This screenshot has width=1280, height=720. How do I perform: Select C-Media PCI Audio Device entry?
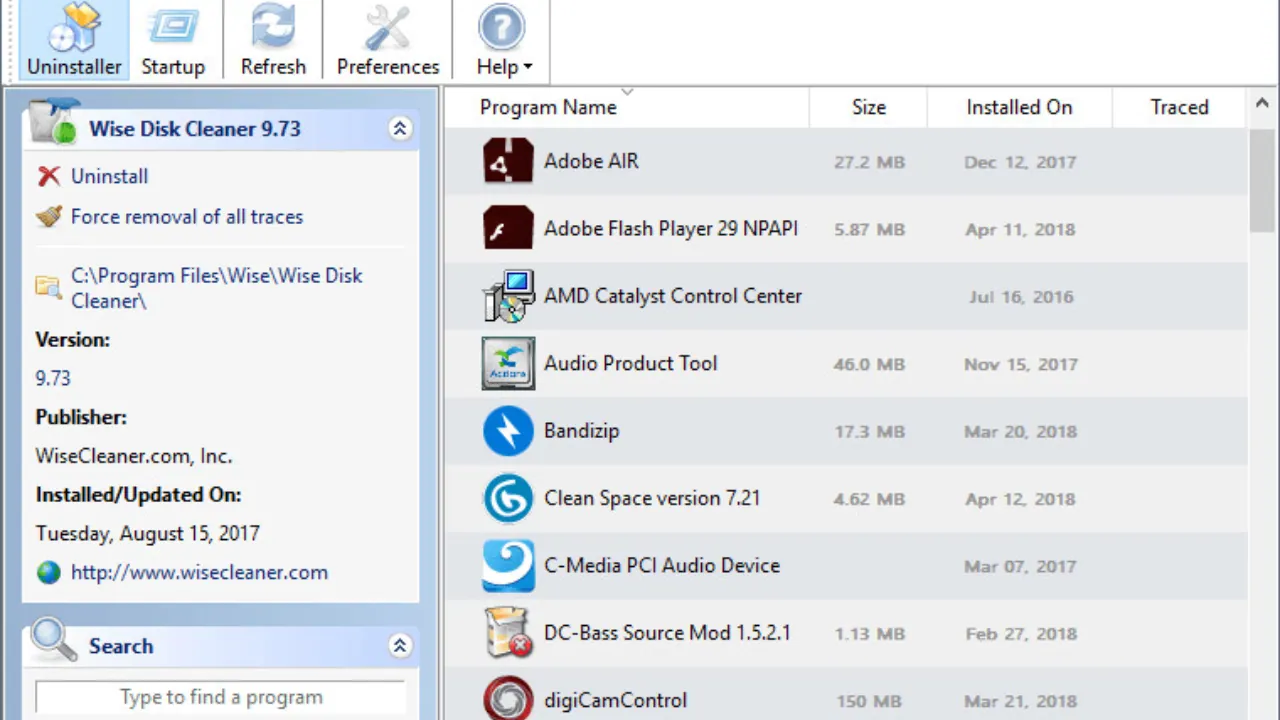pos(662,565)
